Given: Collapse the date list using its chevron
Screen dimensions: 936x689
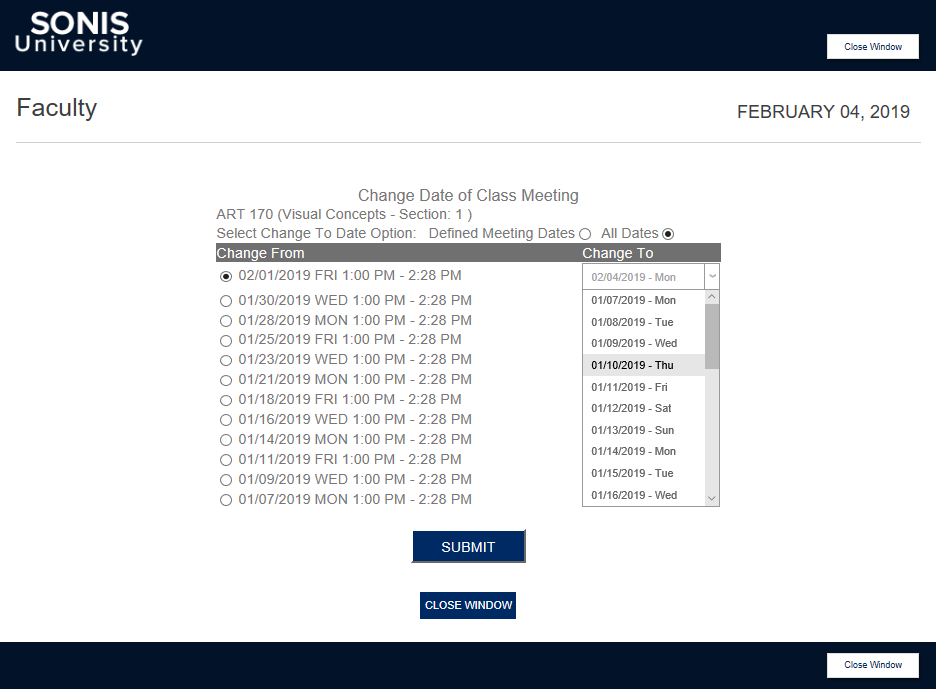Looking at the screenshot, I should click(711, 276).
